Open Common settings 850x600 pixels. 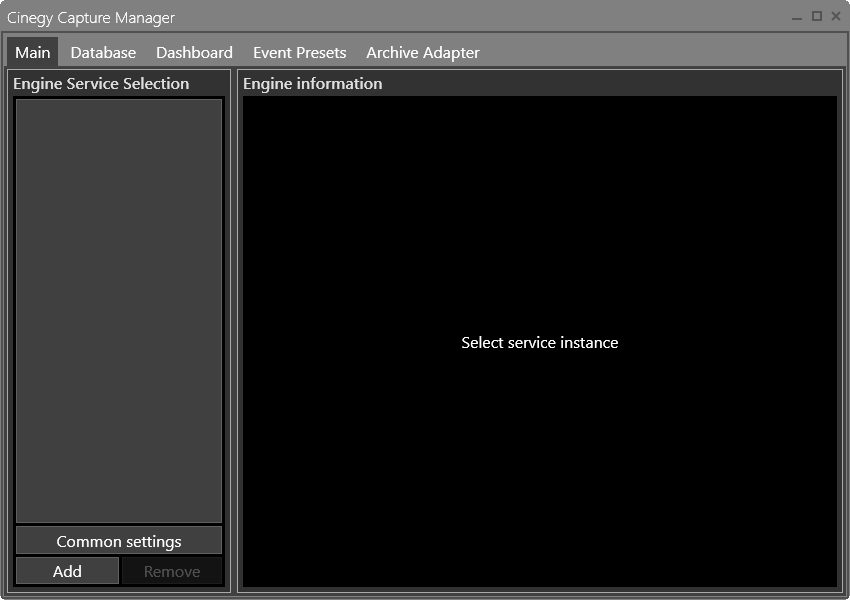pos(119,541)
